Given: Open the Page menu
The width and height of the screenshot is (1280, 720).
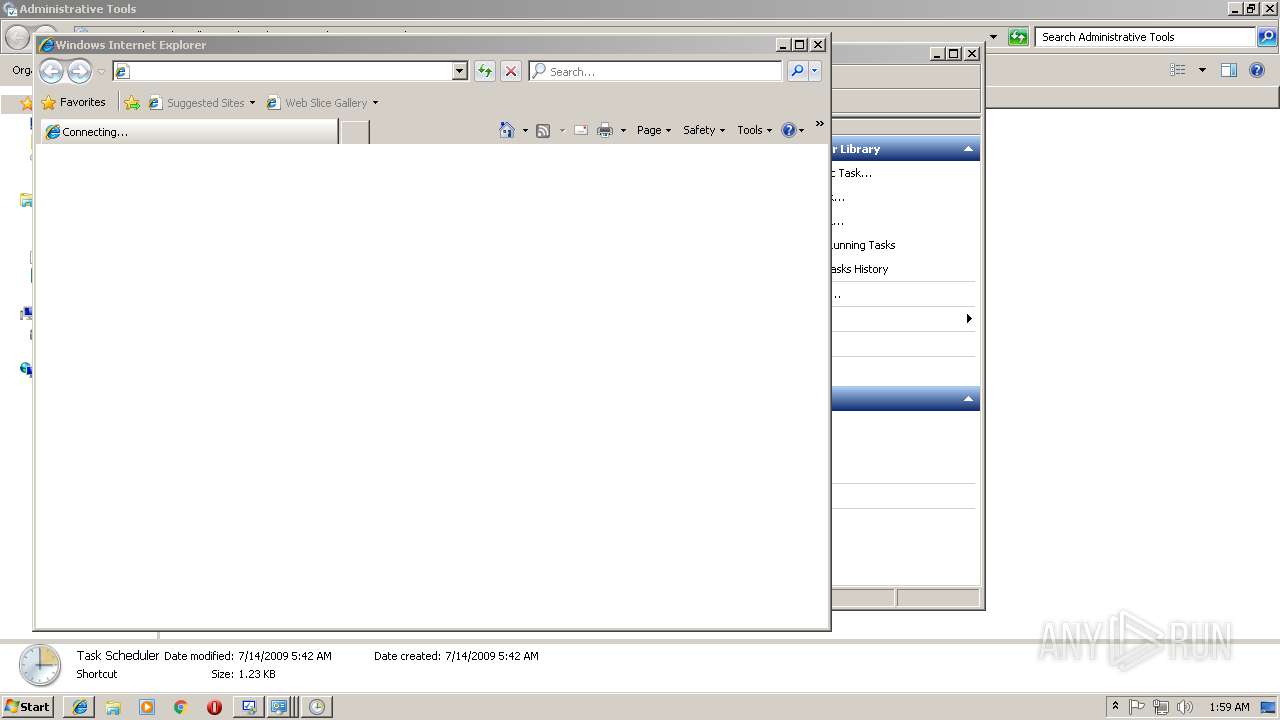Looking at the screenshot, I should coord(654,130).
